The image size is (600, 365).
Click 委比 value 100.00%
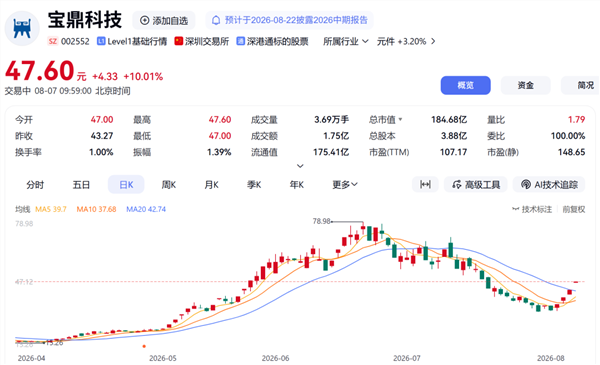568,136
